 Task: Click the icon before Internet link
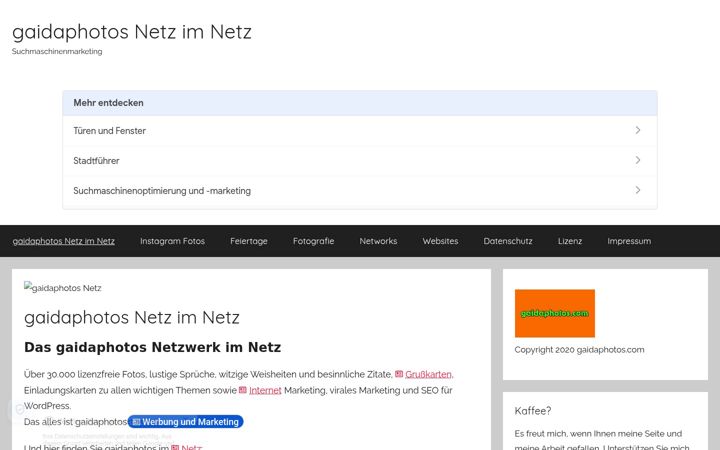[x=243, y=390]
